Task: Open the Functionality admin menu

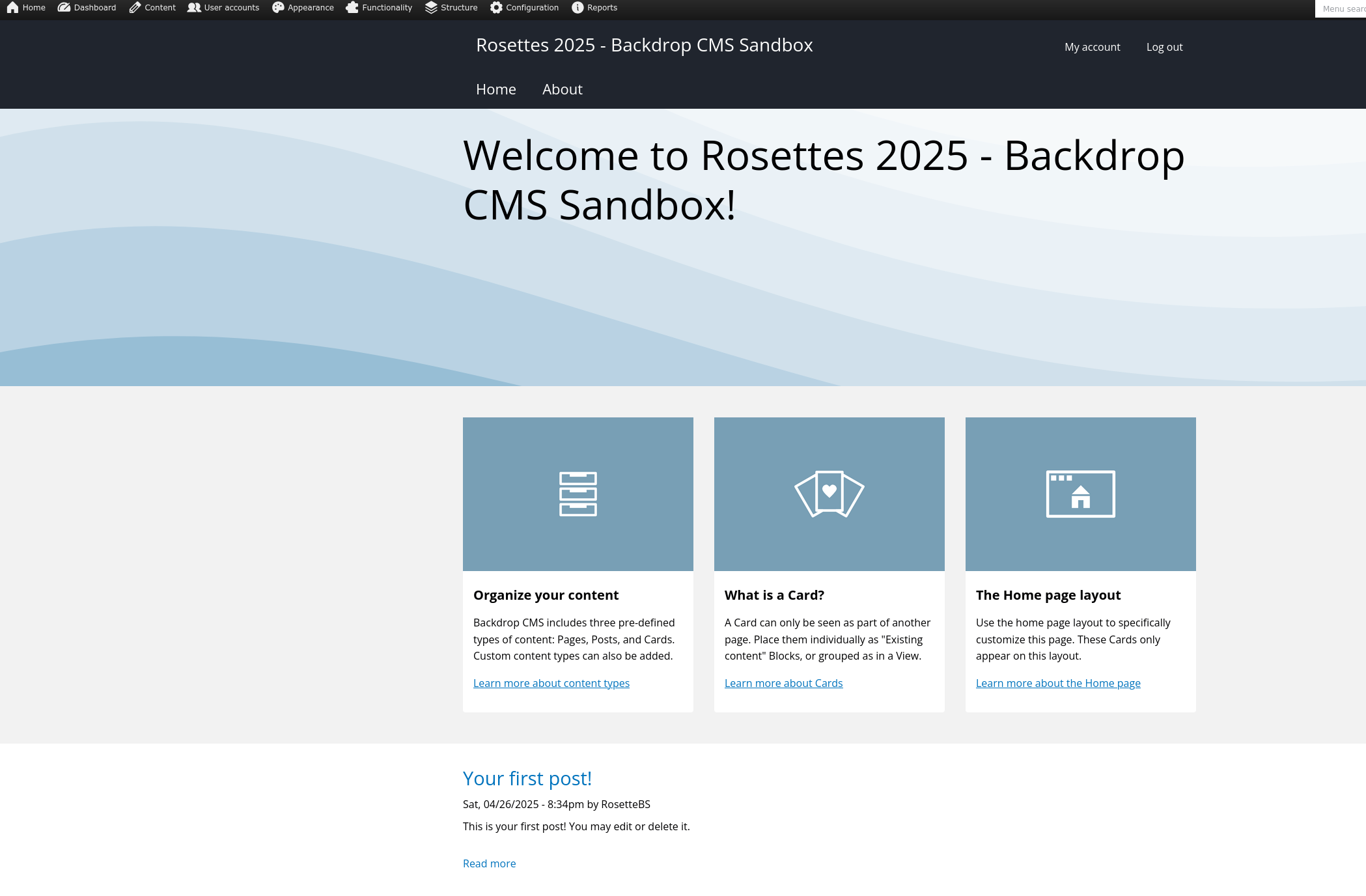Action: click(x=380, y=8)
